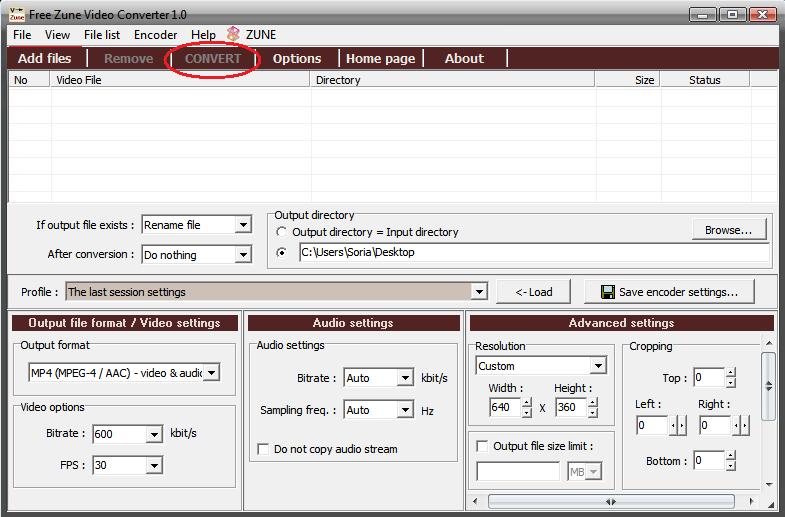Viewport: 785px width, 517px height.
Task: Click the Remove toolbar button
Action: pyautogui.click(x=129, y=58)
